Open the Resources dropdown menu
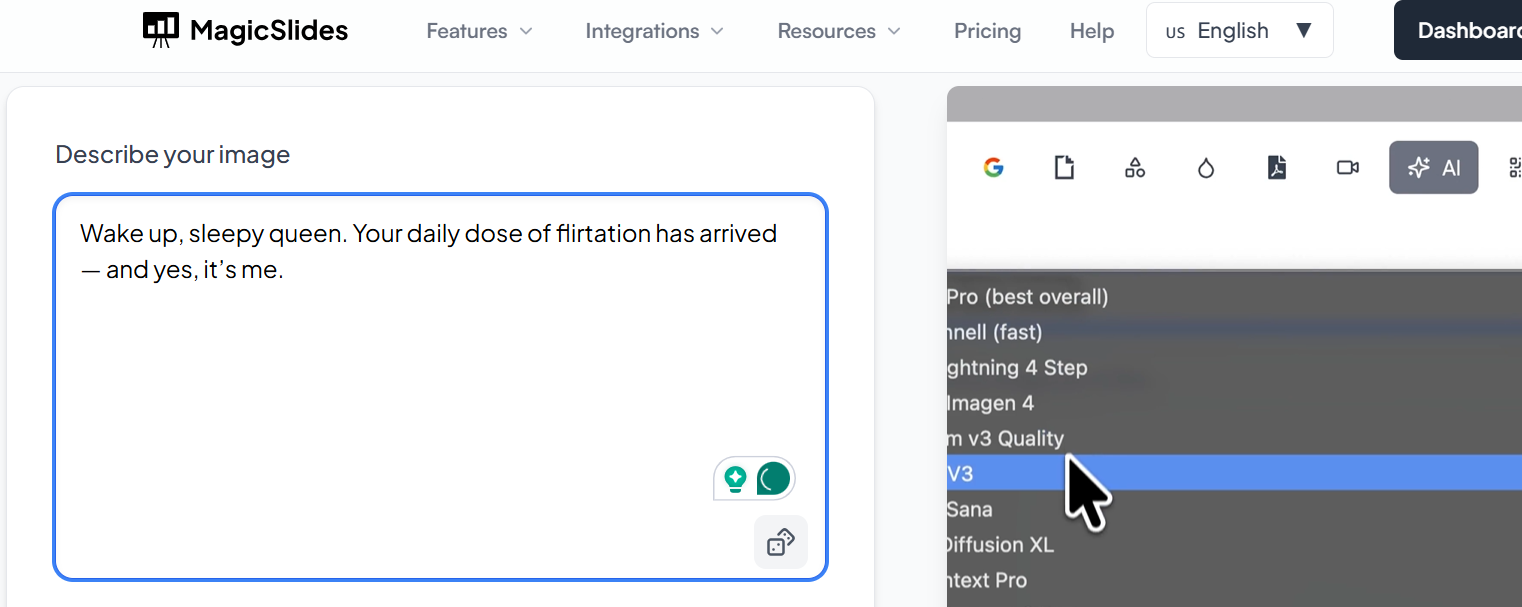 (839, 31)
